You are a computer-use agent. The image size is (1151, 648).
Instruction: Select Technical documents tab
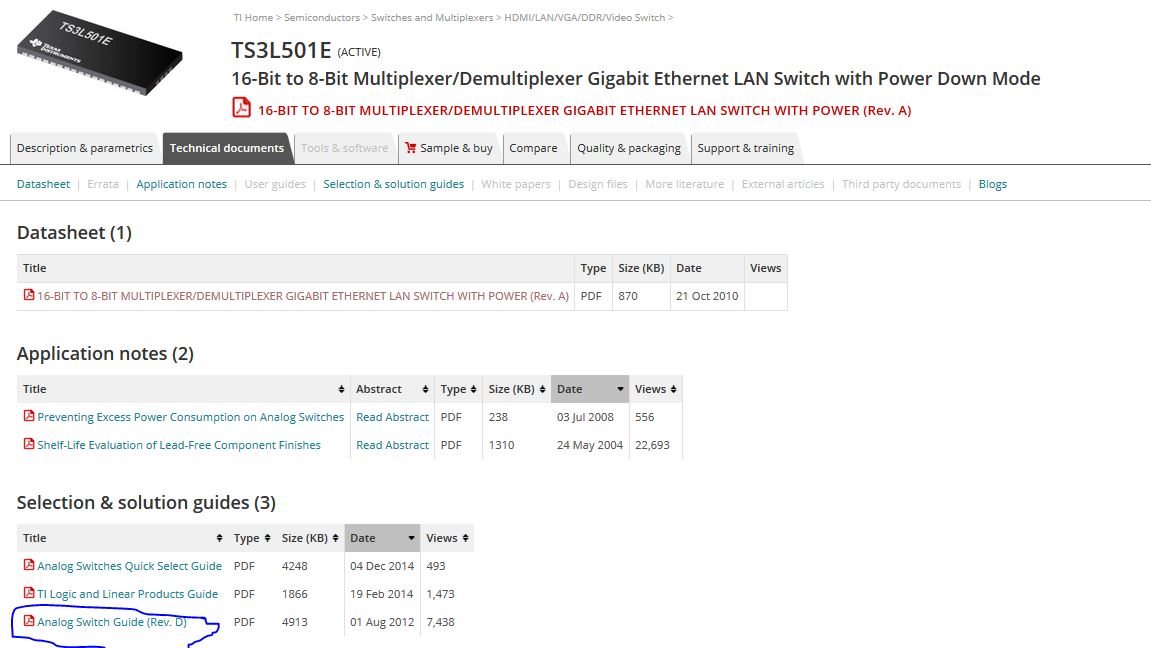tap(226, 148)
